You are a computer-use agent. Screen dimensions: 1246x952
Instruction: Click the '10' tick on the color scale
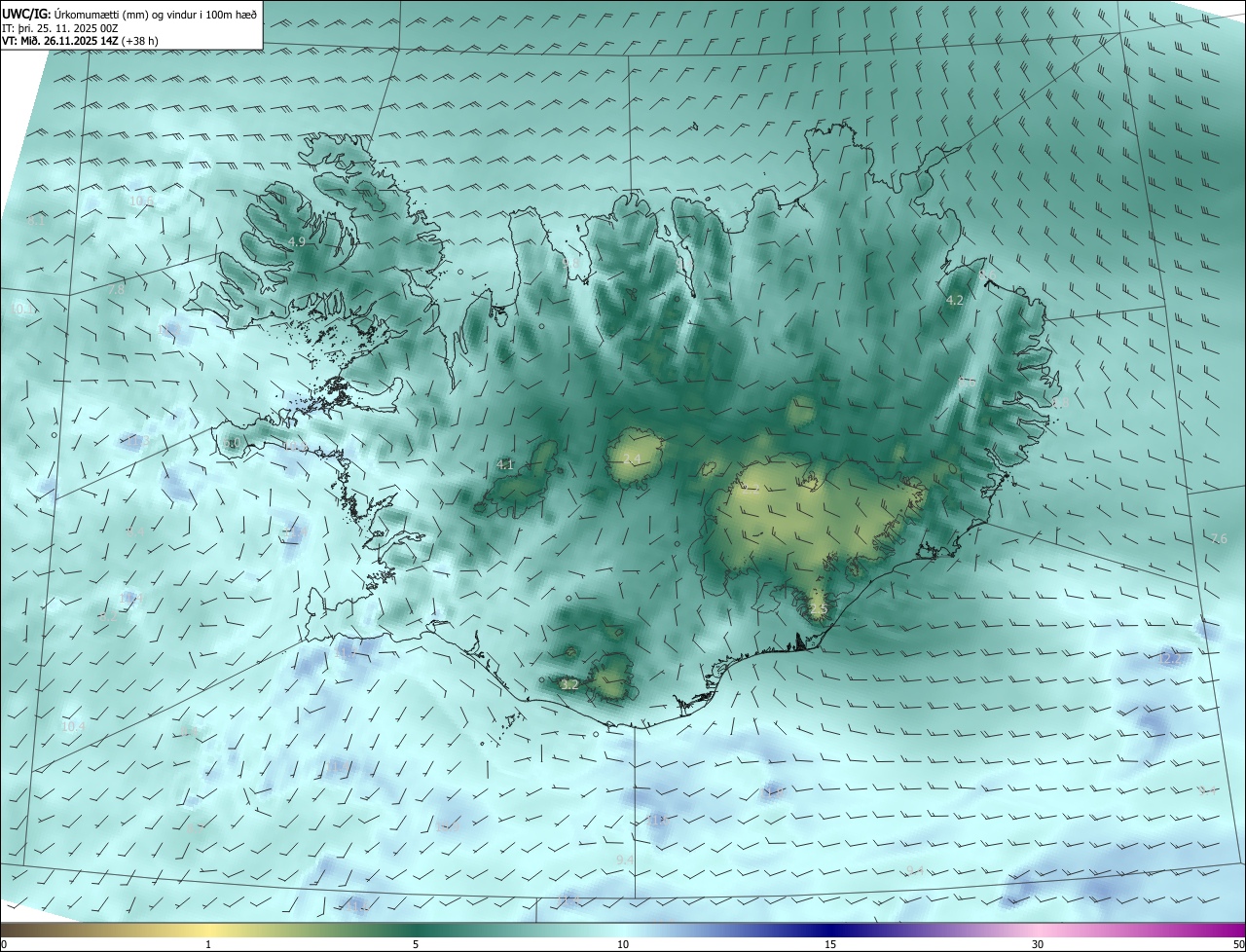[623, 944]
